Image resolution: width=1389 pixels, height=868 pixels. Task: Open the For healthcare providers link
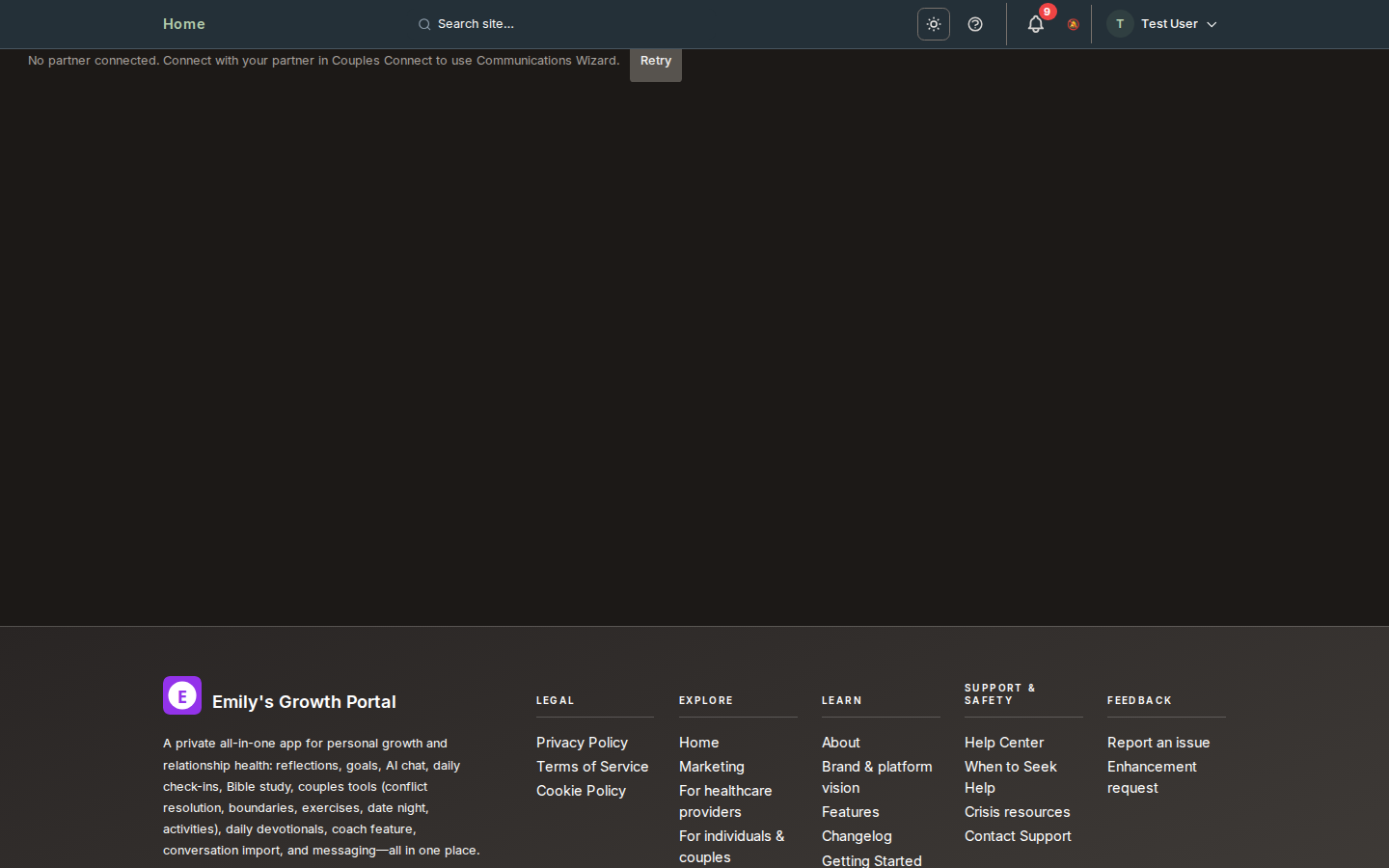(725, 801)
